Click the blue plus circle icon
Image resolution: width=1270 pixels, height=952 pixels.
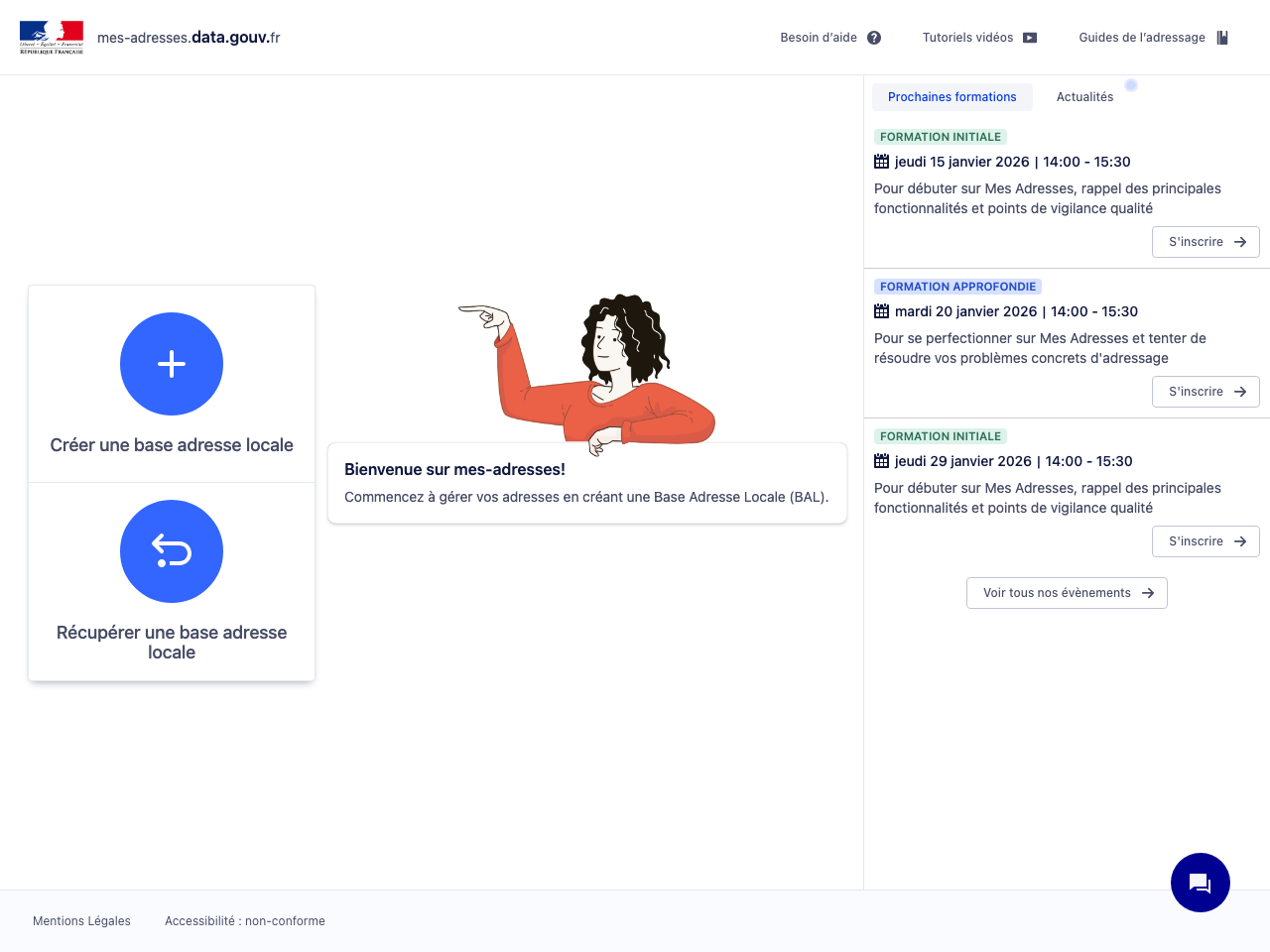[x=172, y=364]
